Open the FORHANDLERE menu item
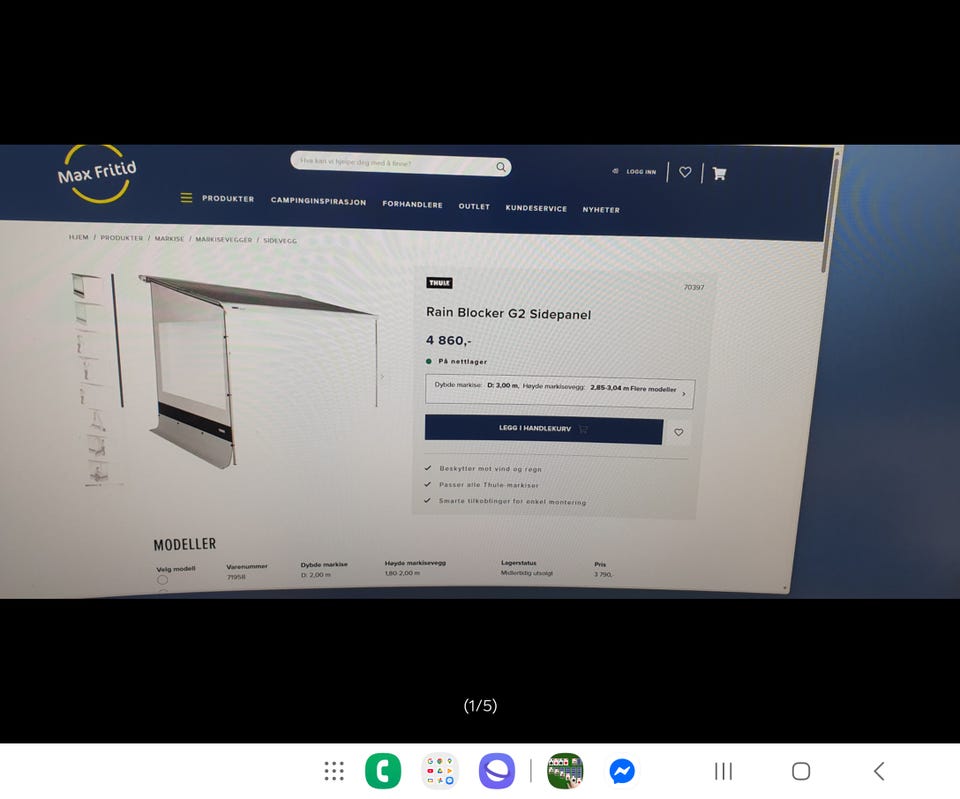Image resolution: width=960 pixels, height=799 pixels. click(412, 204)
